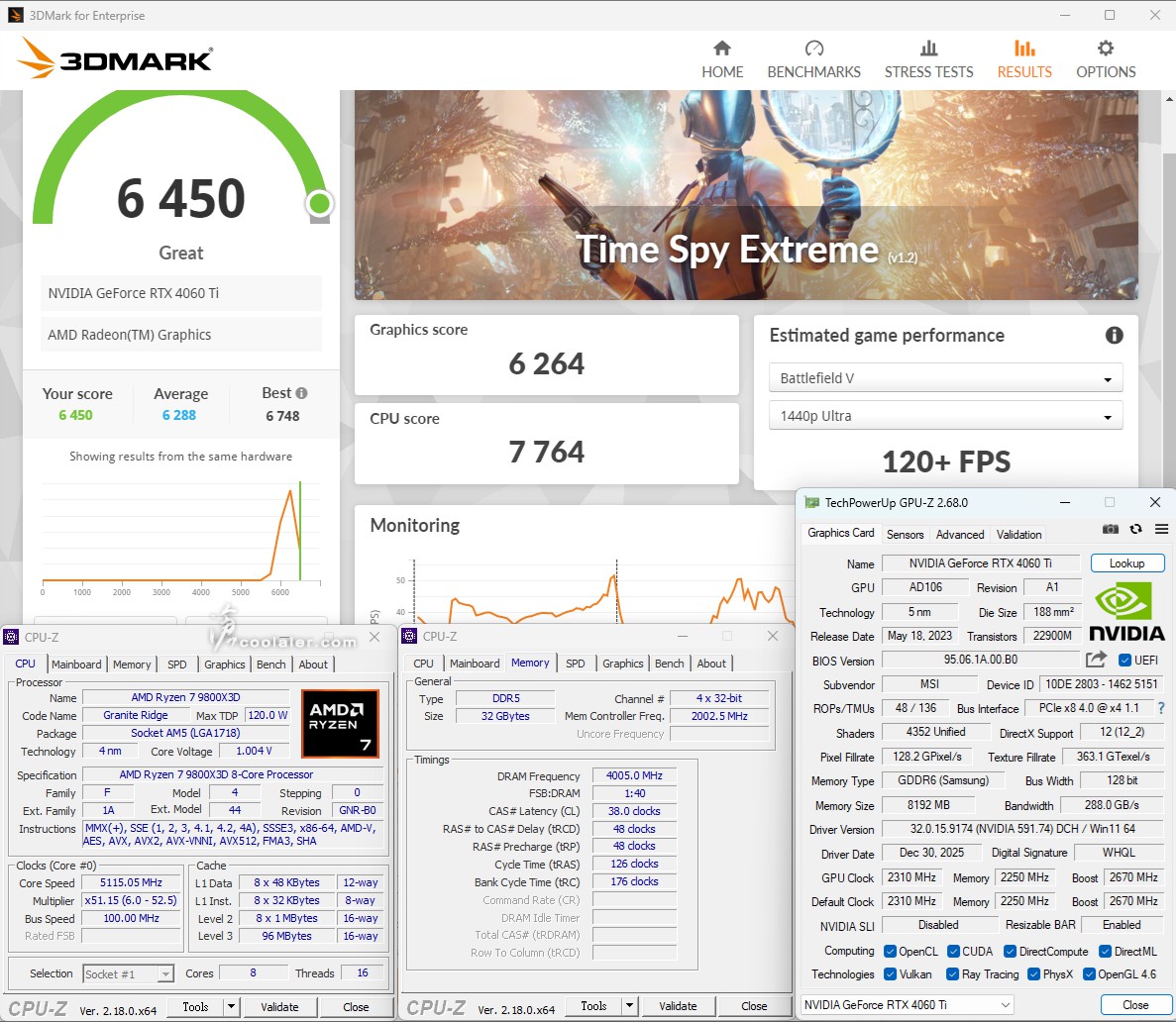1176x1022 pixels.
Task: Open the Benchmarks section
Action: point(813,60)
